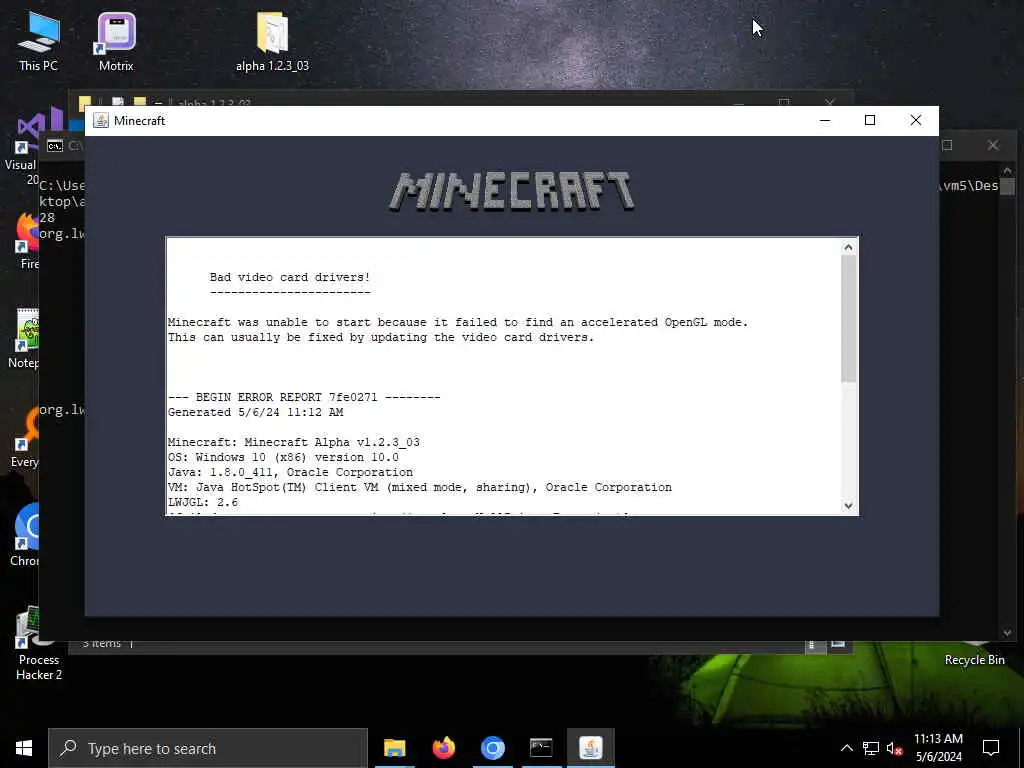
Task: Click the Java icon in Minecraft title bar
Action: [x=101, y=120]
